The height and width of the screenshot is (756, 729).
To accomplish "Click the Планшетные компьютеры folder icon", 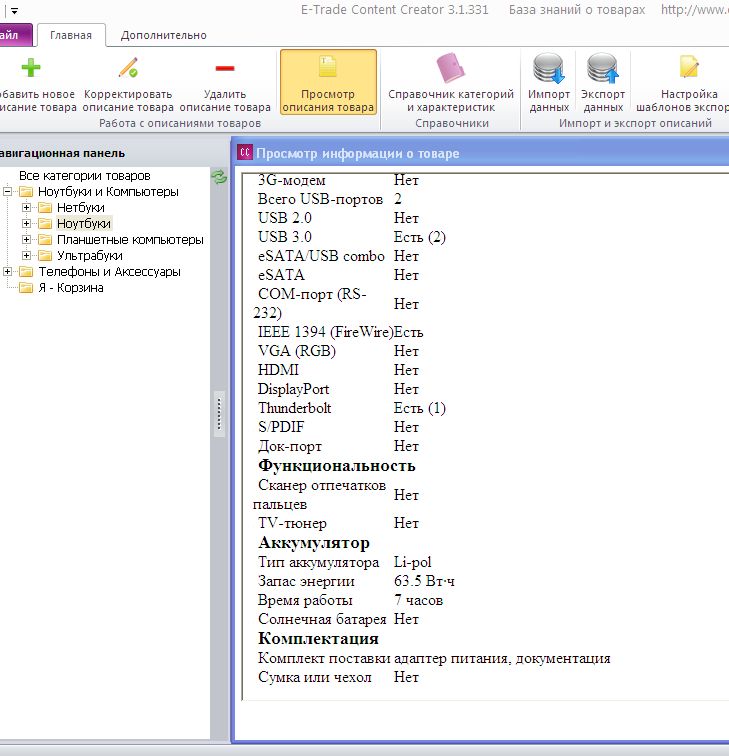I will [x=45, y=240].
